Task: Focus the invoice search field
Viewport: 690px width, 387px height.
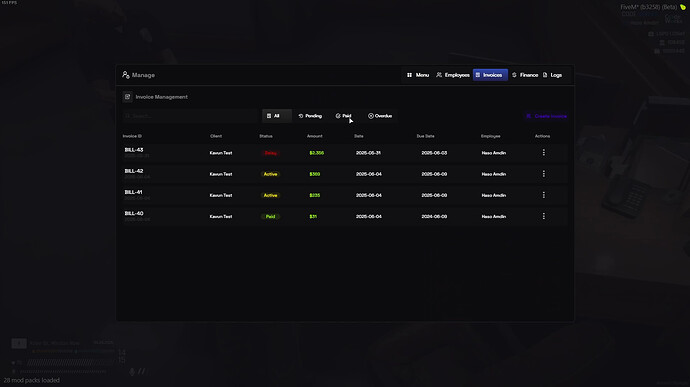Action: point(191,116)
